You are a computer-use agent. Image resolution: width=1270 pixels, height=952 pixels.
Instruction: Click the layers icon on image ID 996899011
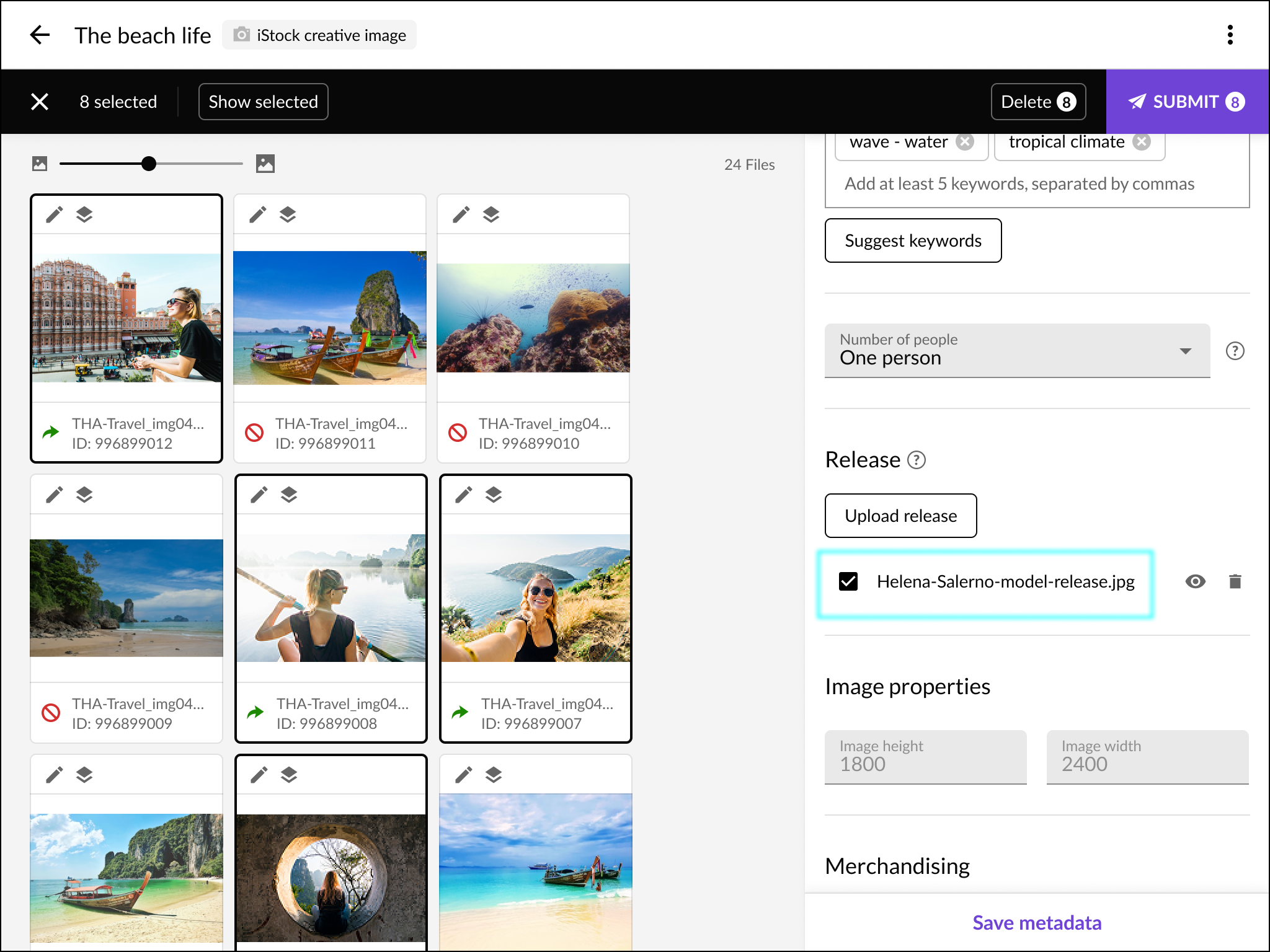pos(288,214)
